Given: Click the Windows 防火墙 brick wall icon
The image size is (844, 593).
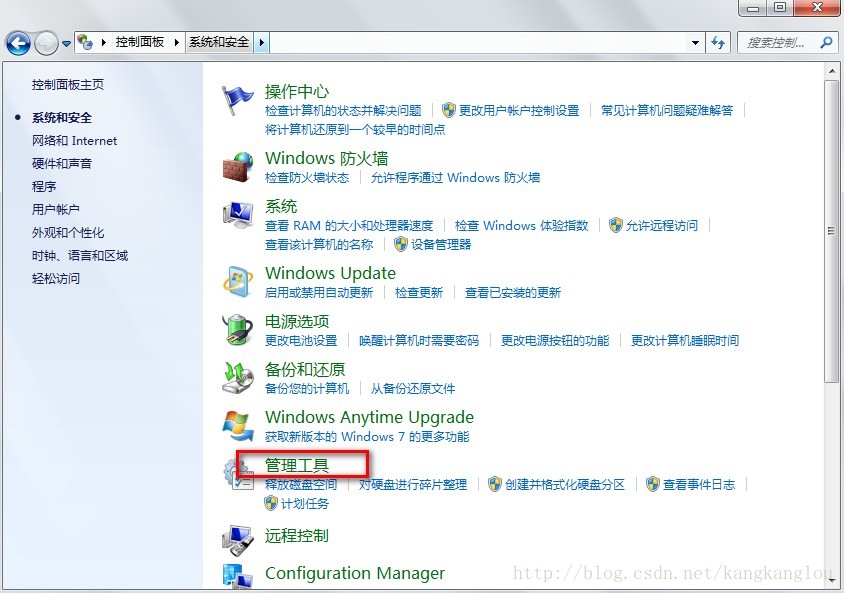Looking at the screenshot, I should [238, 167].
